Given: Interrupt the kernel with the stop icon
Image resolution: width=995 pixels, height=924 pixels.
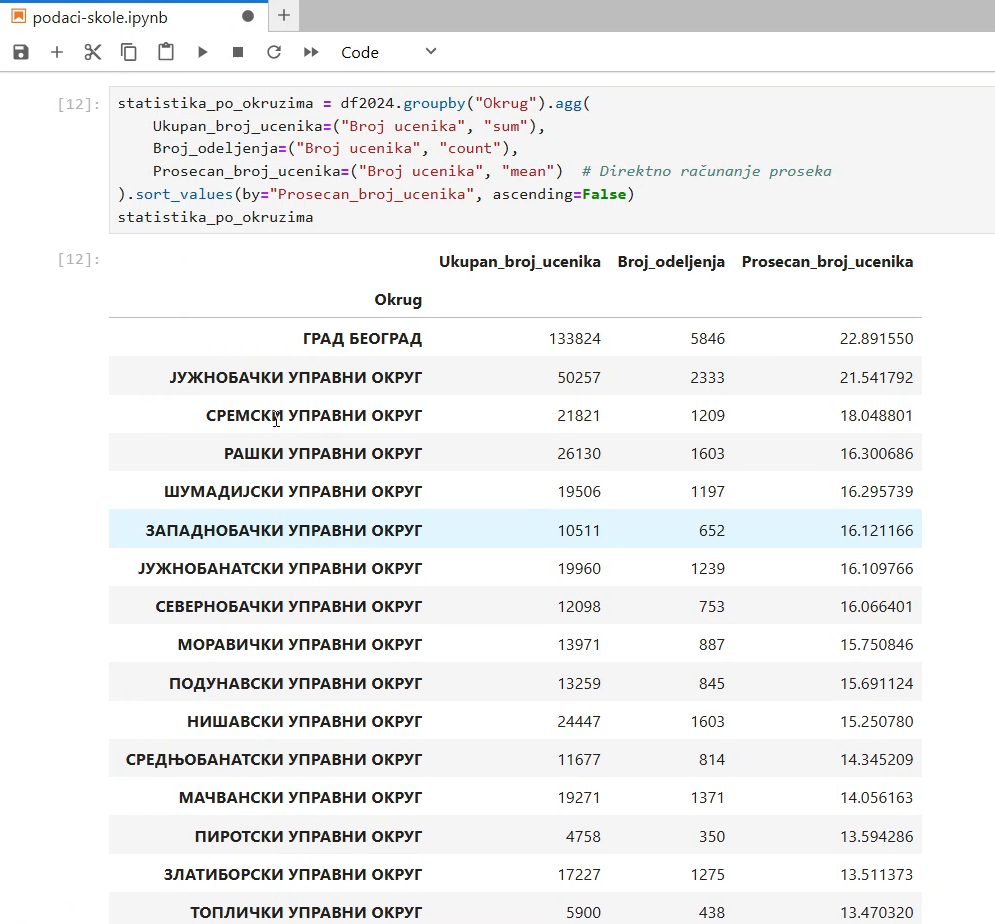Looking at the screenshot, I should (238, 52).
